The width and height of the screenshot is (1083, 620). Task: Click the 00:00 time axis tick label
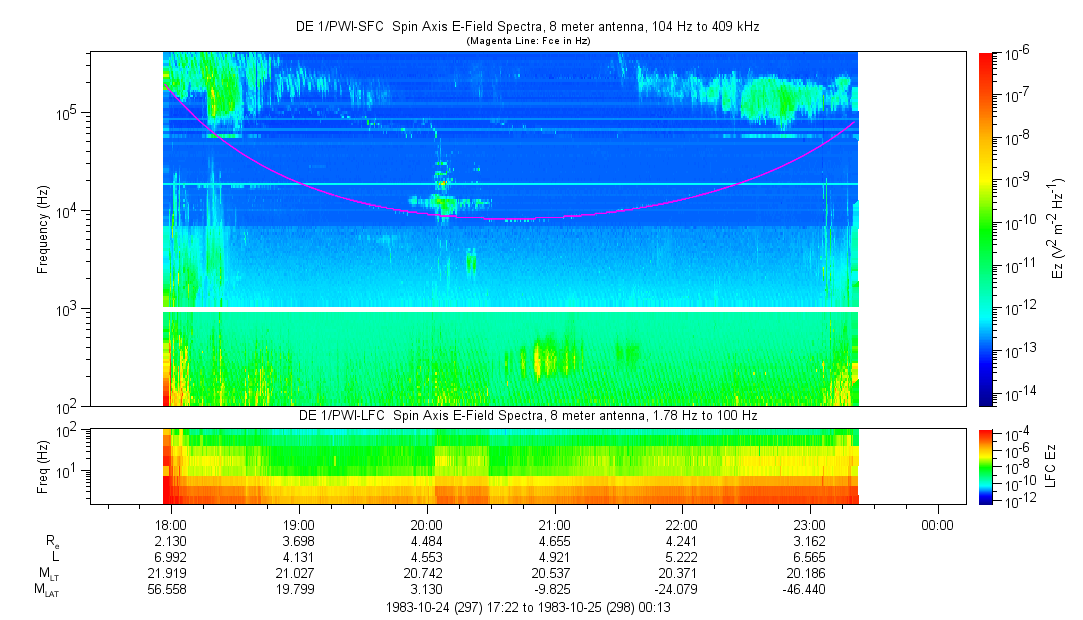[937, 524]
